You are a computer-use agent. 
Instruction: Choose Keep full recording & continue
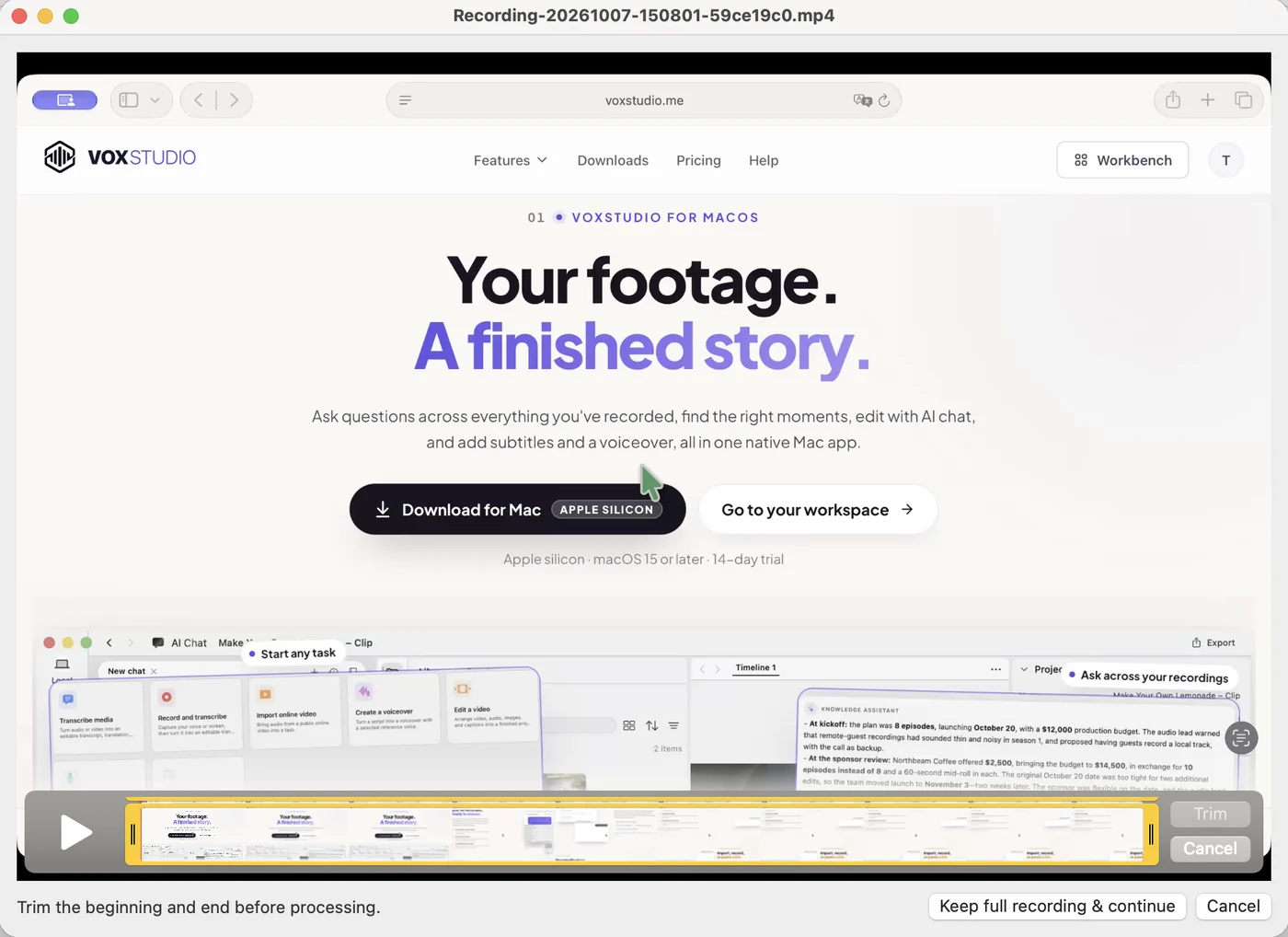click(1057, 907)
